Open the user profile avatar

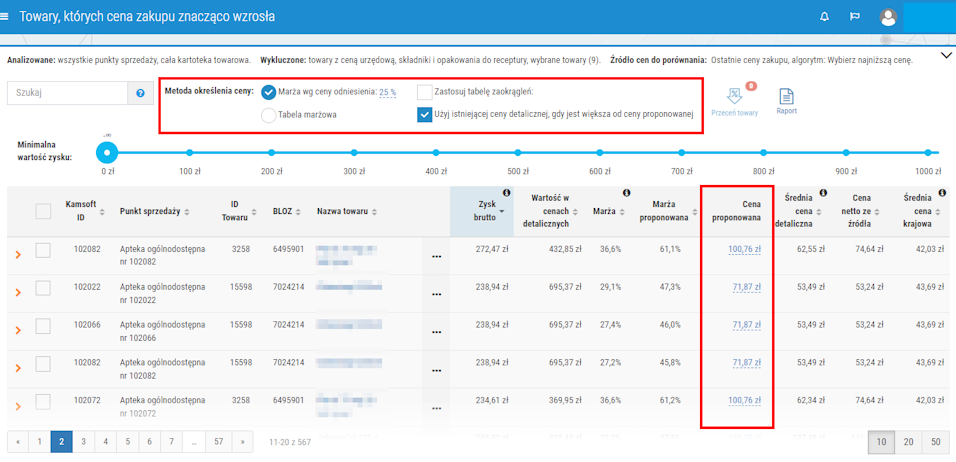point(887,17)
